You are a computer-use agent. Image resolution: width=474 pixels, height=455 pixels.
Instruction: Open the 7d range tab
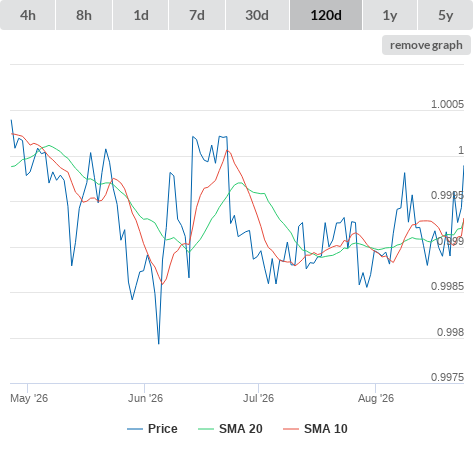pyautogui.click(x=197, y=15)
